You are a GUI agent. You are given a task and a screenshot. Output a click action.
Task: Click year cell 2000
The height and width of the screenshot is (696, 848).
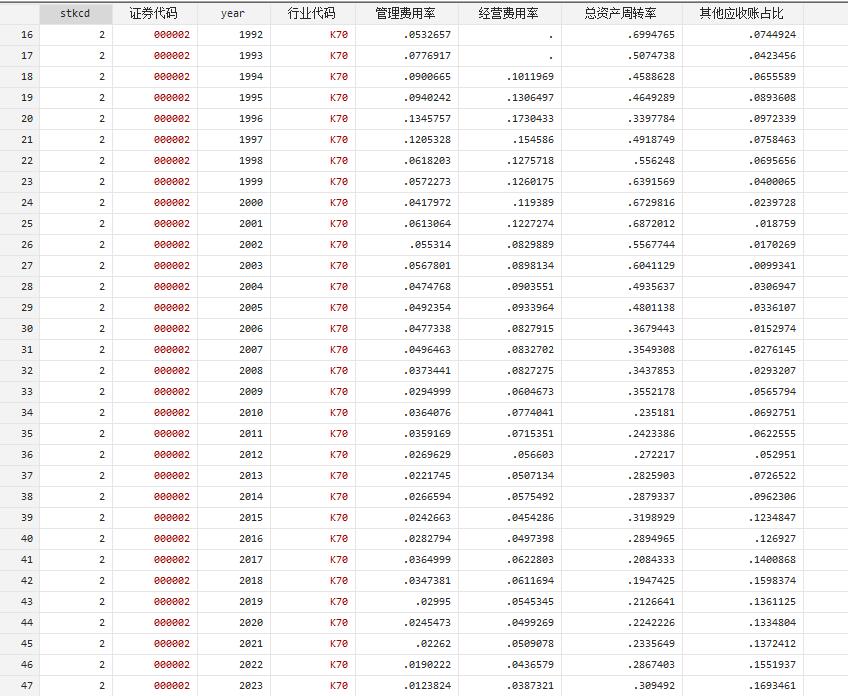(x=251, y=202)
